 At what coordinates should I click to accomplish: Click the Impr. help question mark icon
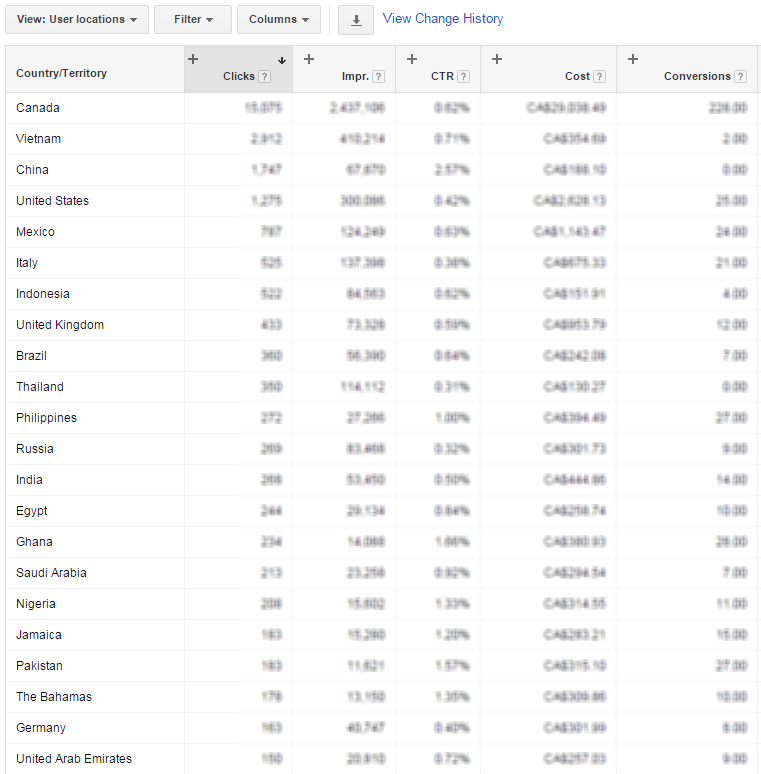coord(379,77)
